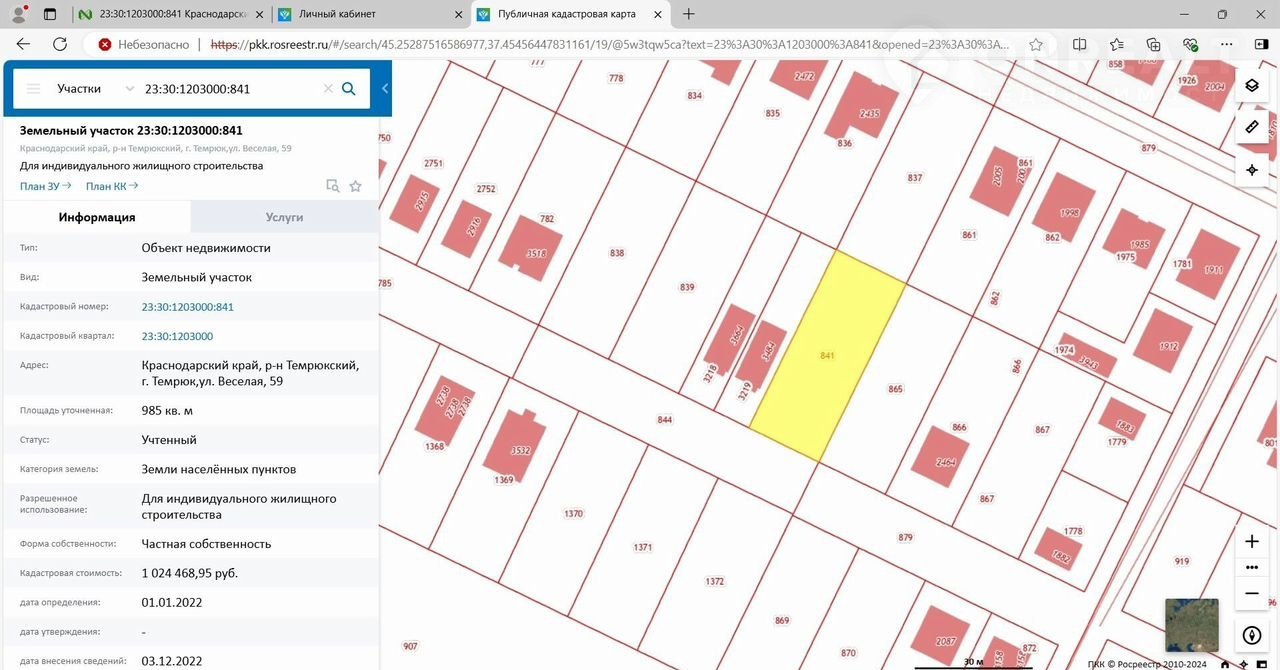The height and width of the screenshot is (670, 1280).
Task: Click the locate position crosshair button
Action: tap(1251, 170)
